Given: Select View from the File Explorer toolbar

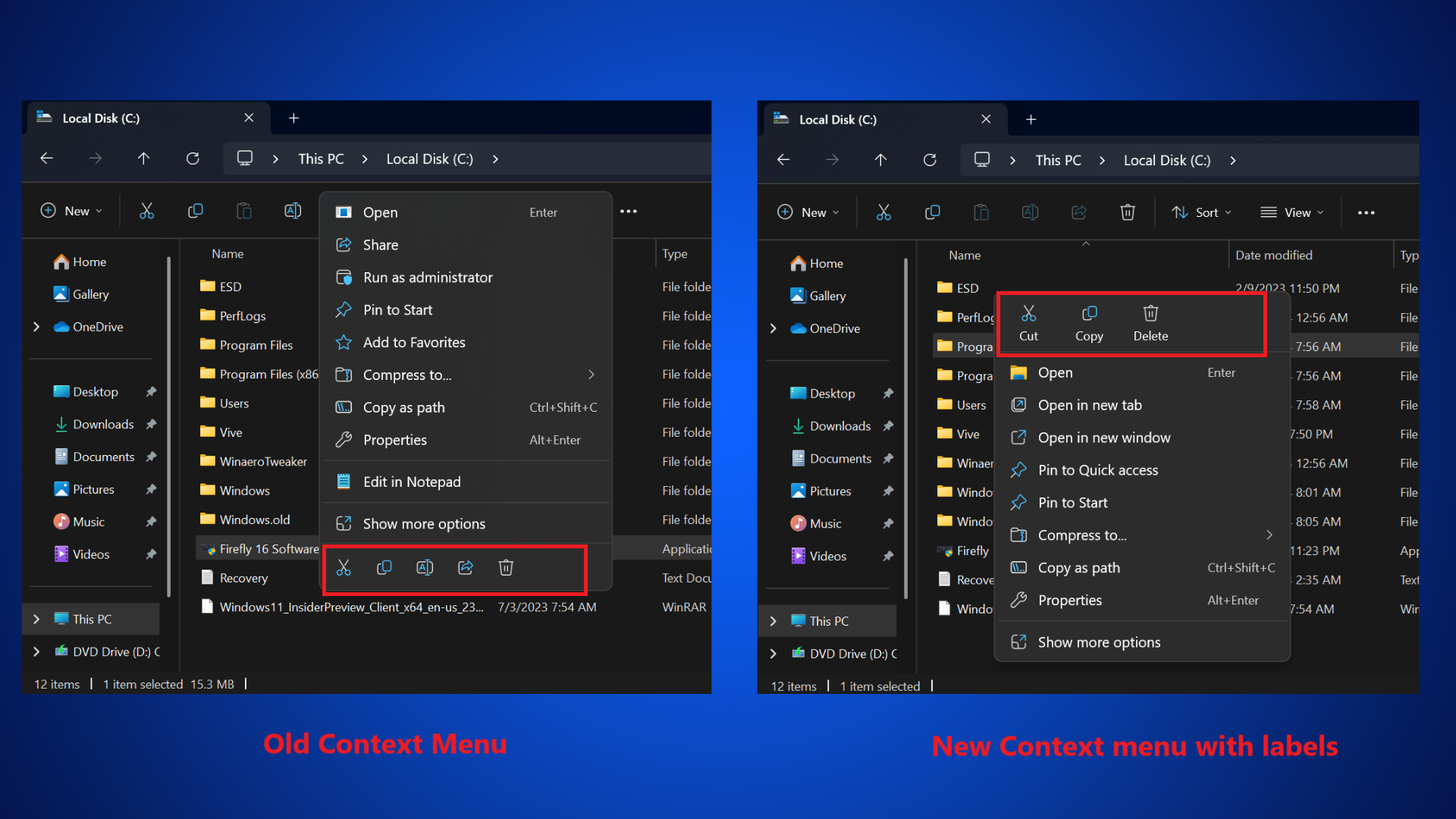Looking at the screenshot, I should click(x=1294, y=212).
